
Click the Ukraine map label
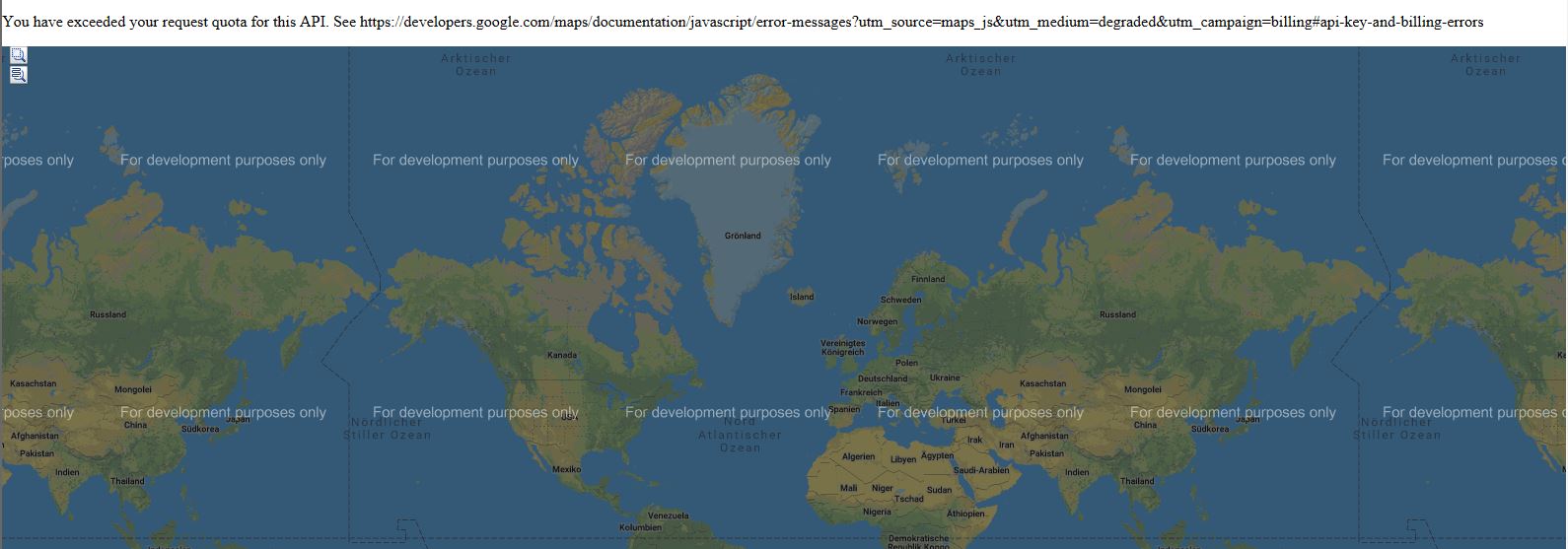[944, 377]
